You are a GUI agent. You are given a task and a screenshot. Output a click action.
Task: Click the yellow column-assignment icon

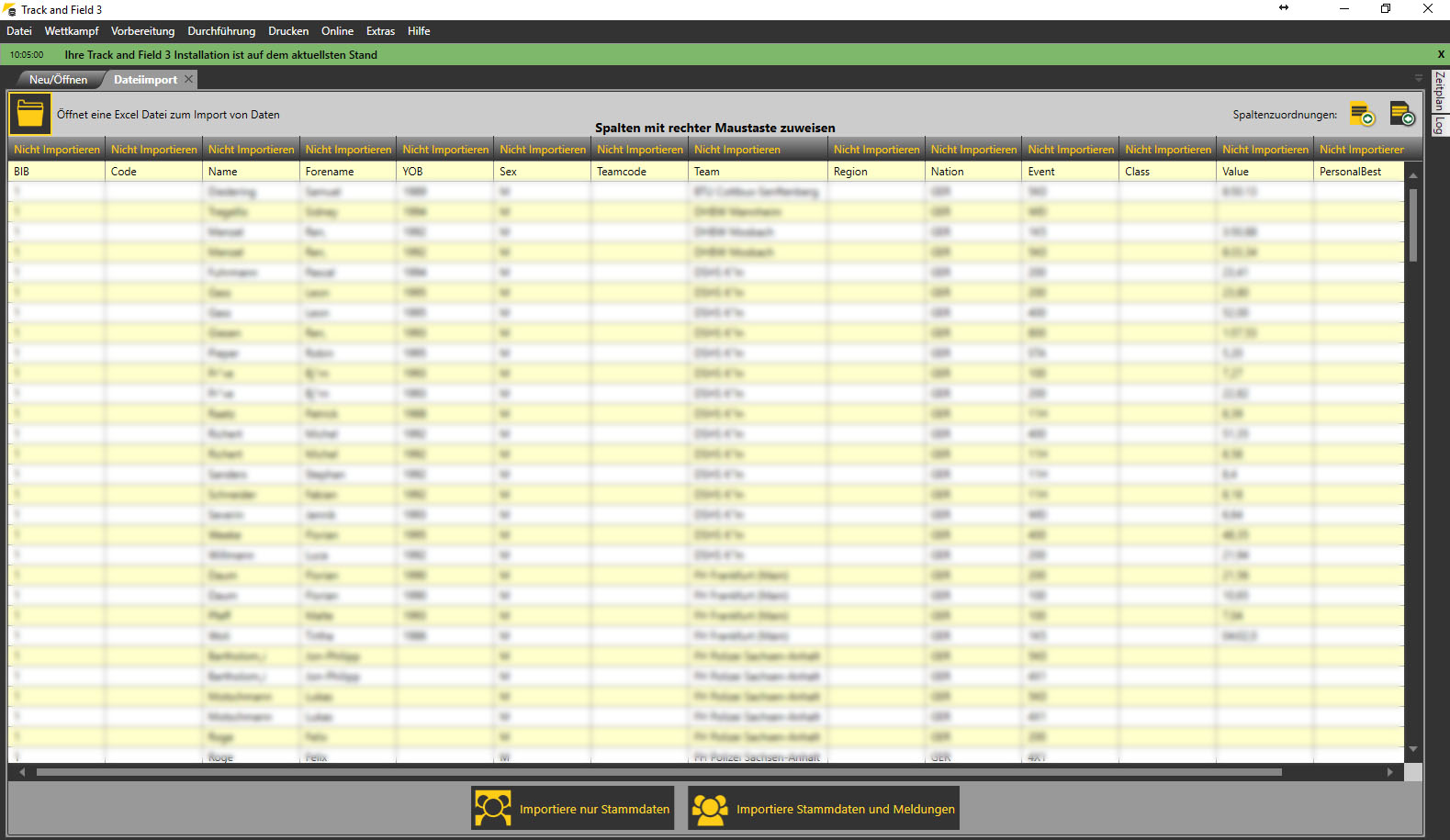(x=1362, y=115)
